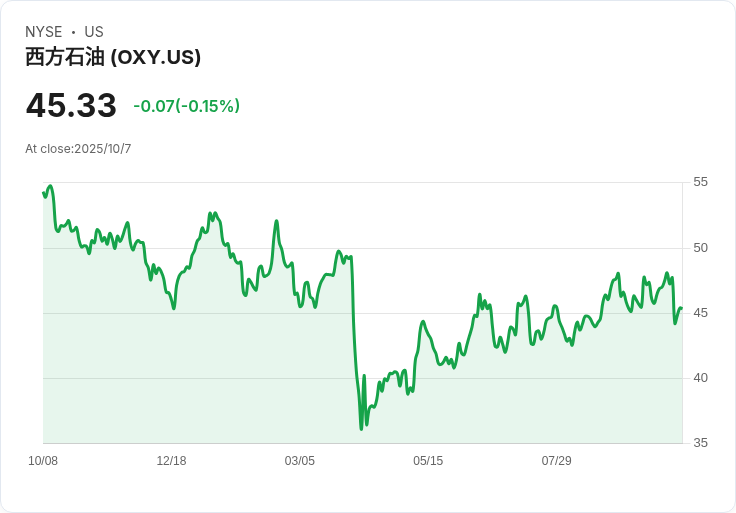Select the 05/15 date on the x-axis

(428, 461)
